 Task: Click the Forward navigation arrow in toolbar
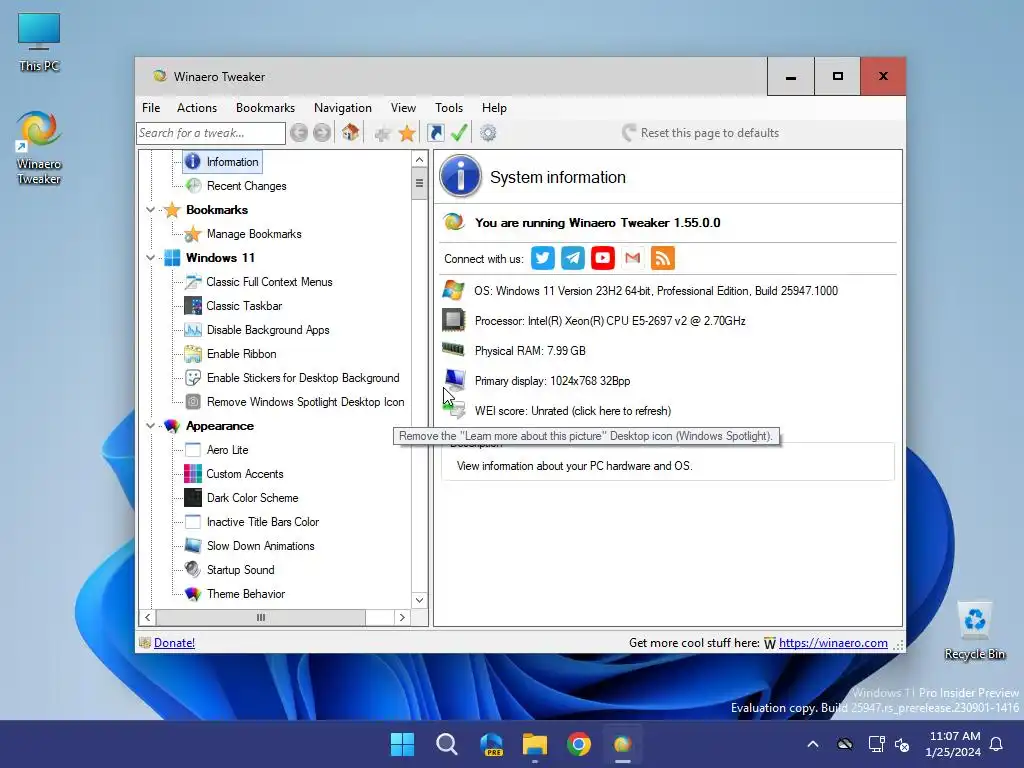click(321, 133)
